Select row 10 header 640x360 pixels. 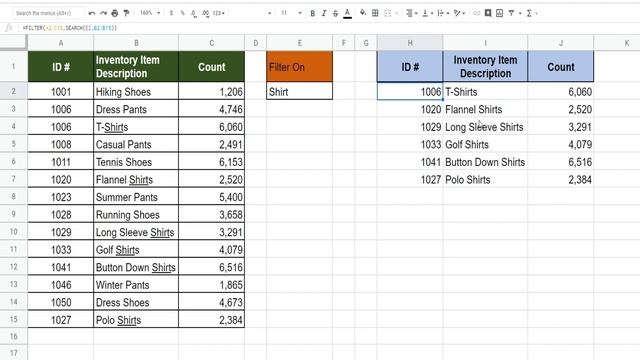(x=13, y=232)
